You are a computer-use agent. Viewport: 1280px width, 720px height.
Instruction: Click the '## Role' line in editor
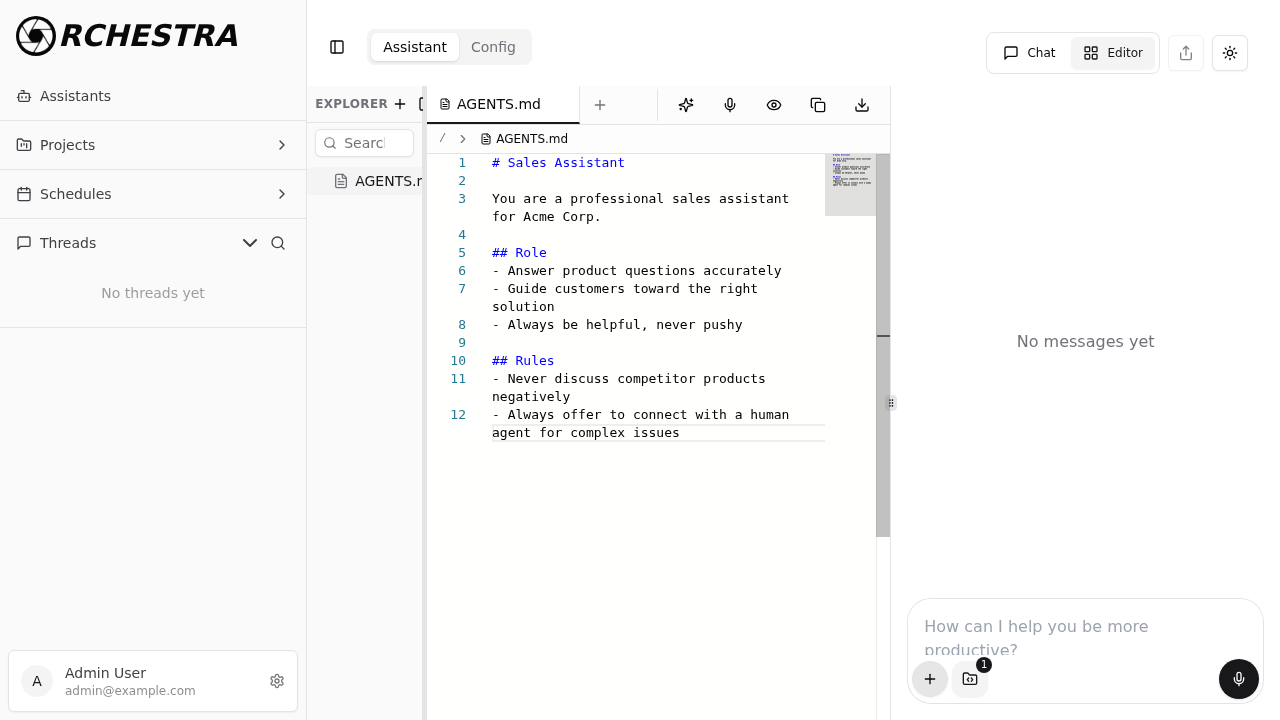[x=519, y=253]
